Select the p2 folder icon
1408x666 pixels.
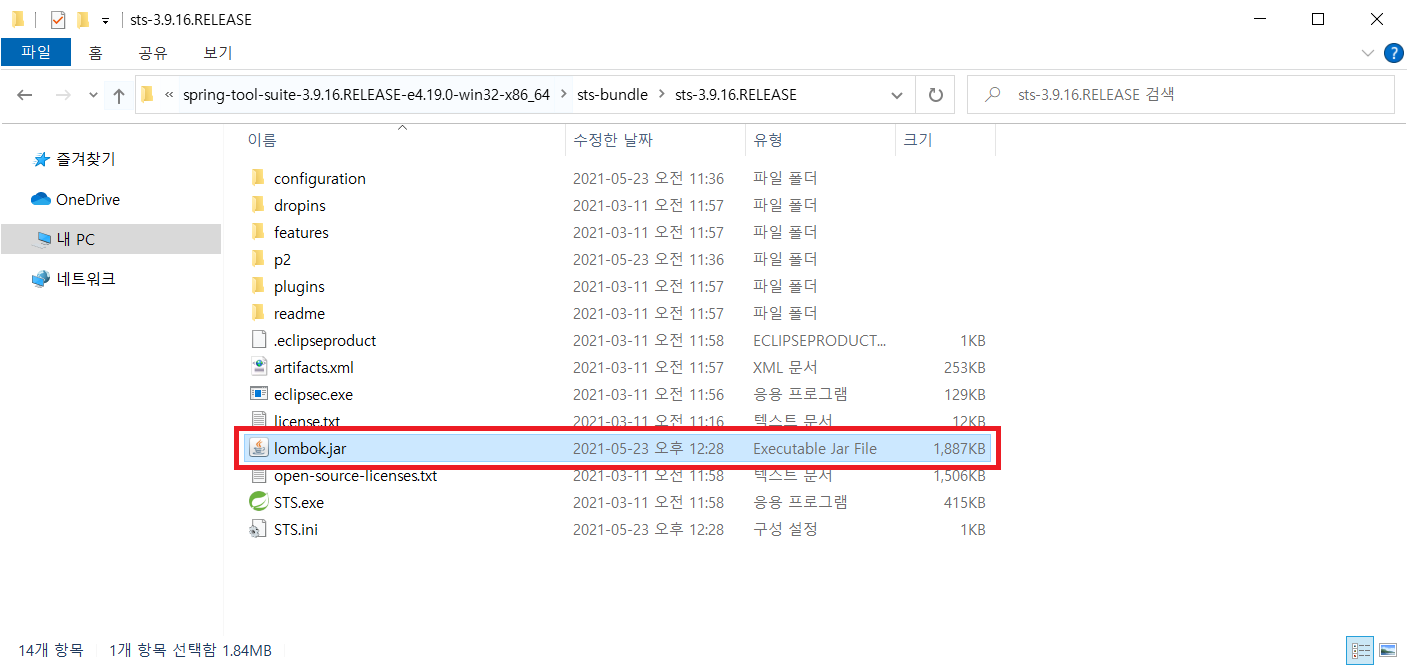[x=258, y=259]
